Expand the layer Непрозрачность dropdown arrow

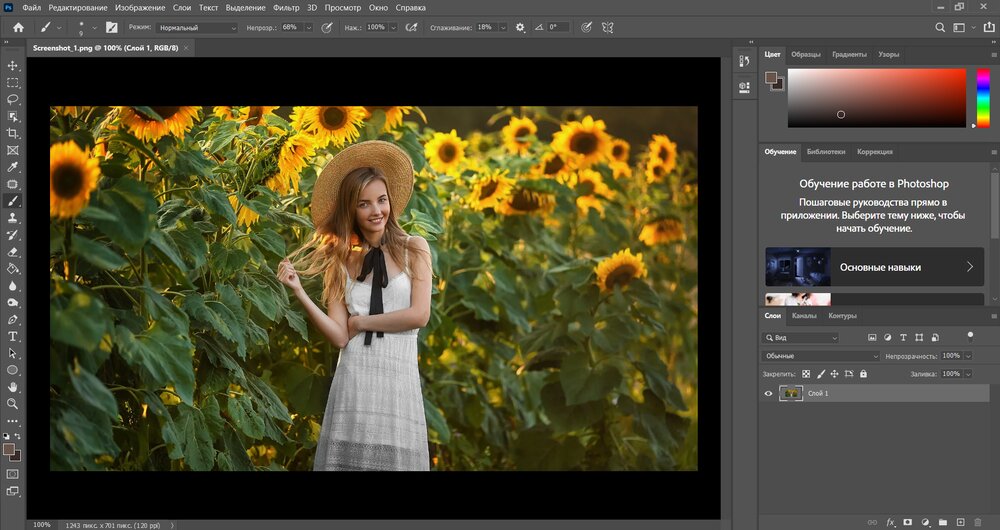point(967,356)
